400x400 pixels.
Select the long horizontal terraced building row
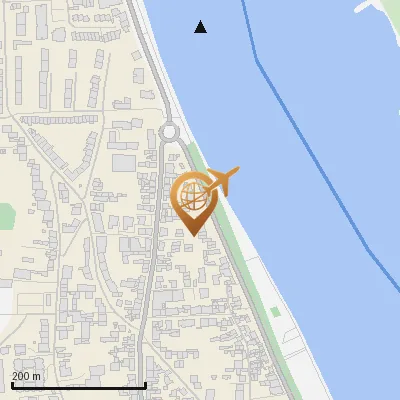(x=59, y=119)
